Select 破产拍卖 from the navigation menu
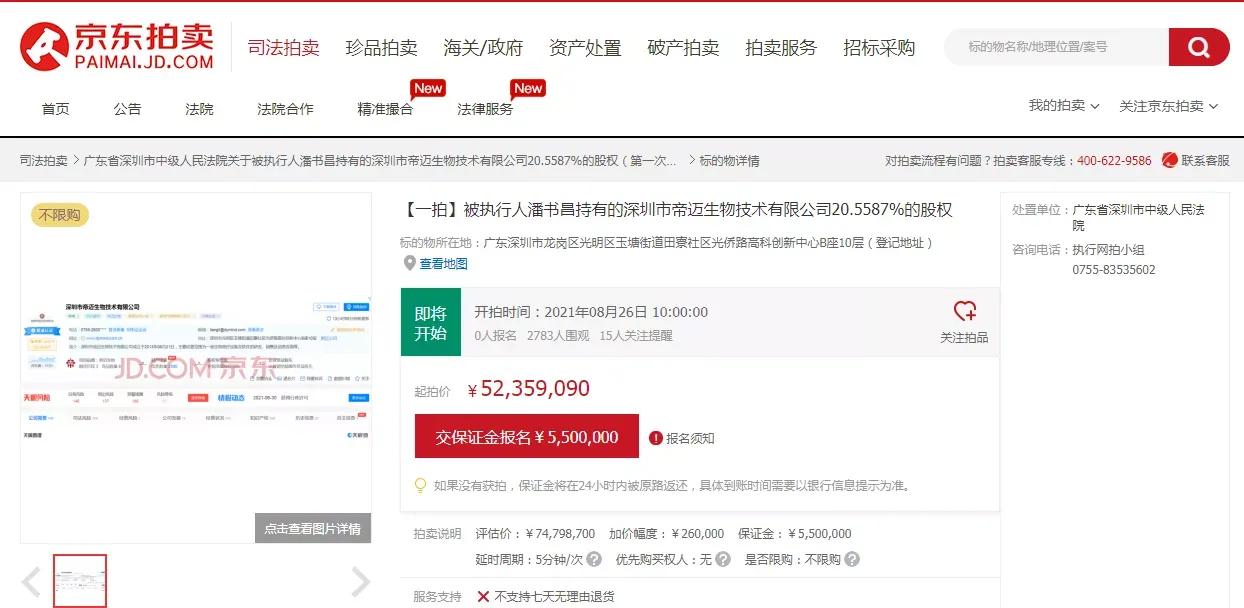Screen dimensions: 1244x608 pyautogui.click(x=683, y=47)
